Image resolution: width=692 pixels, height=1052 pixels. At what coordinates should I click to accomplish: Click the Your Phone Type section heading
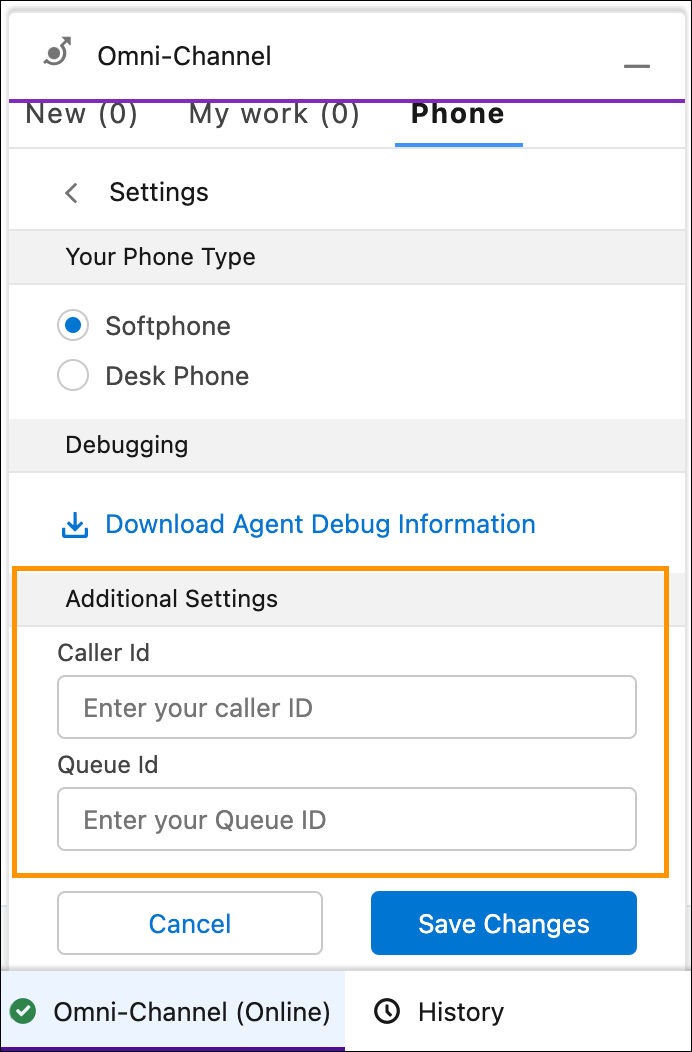tap(160, 257)
